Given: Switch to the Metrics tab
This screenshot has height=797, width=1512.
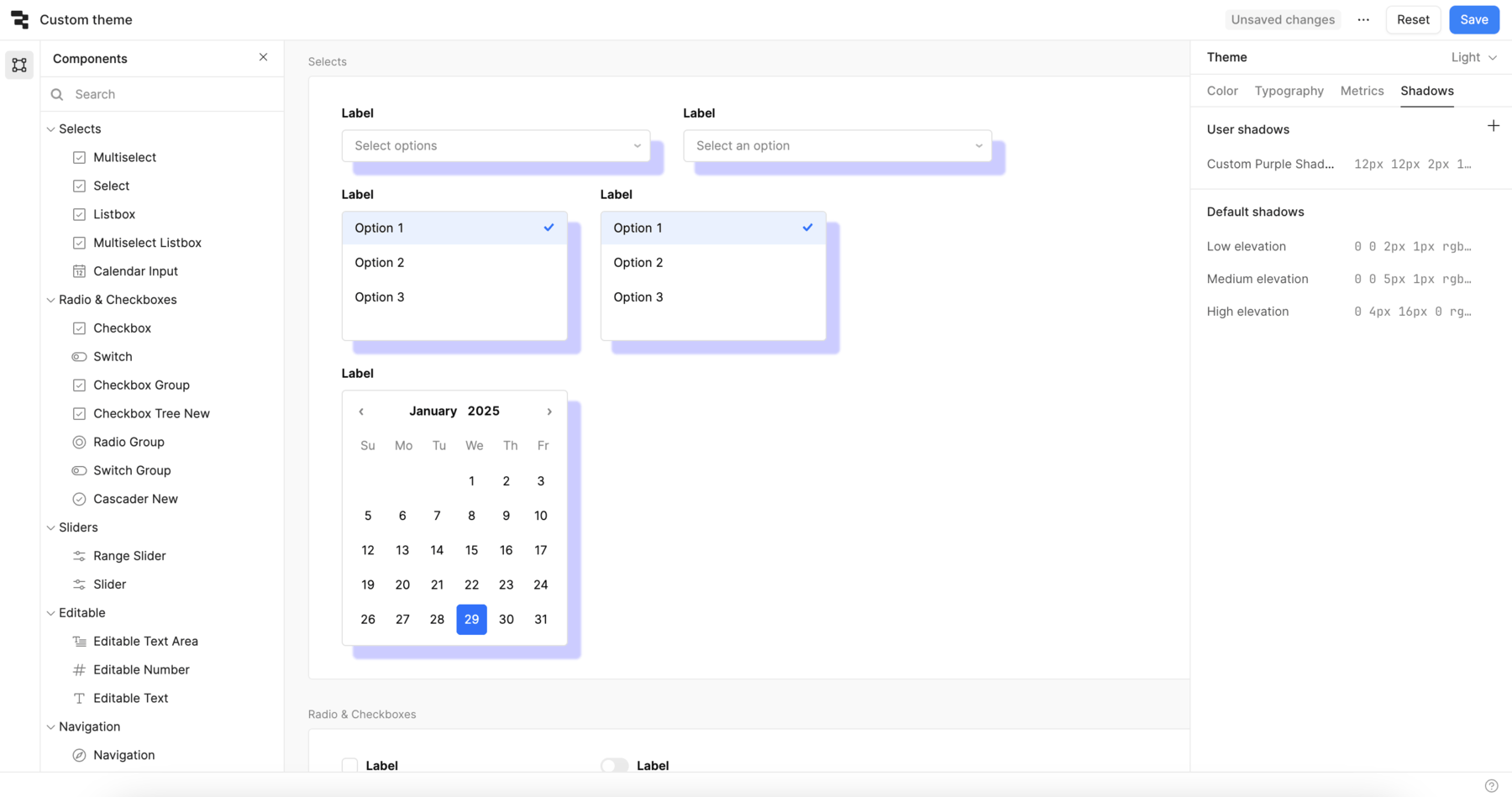Looking at the screenshot, I should coord(1362,91).
